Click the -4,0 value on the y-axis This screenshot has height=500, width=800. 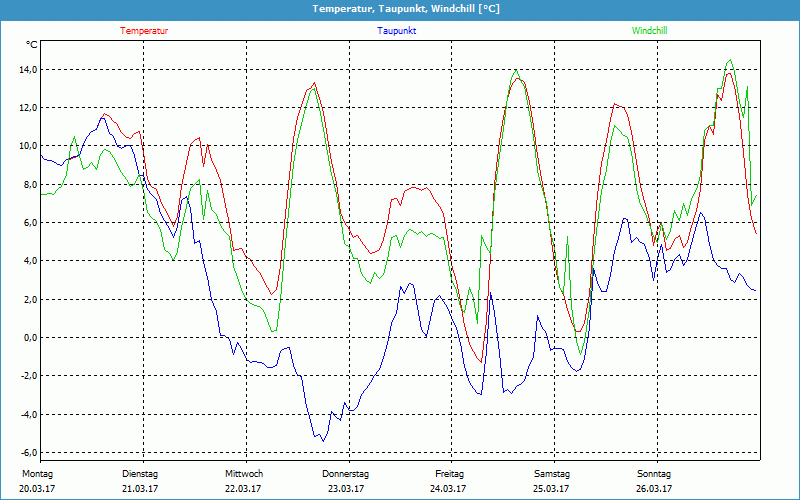[x=28, y=414]
